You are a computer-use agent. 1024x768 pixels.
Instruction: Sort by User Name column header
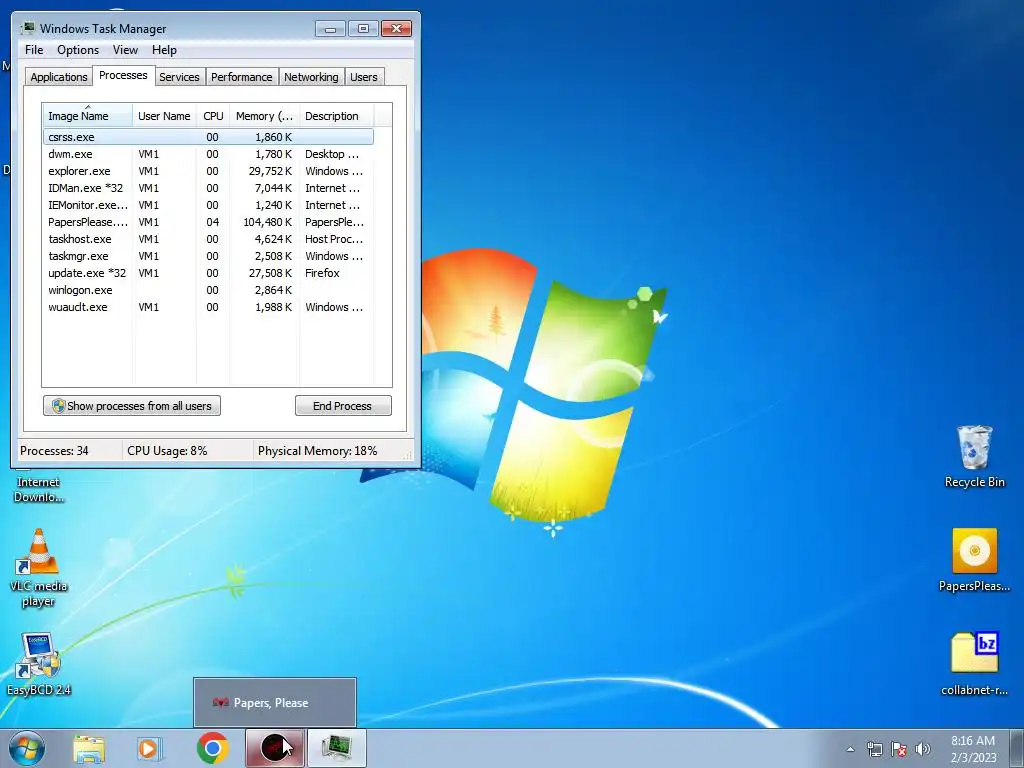pyautogui.click(x=165, y=116)
